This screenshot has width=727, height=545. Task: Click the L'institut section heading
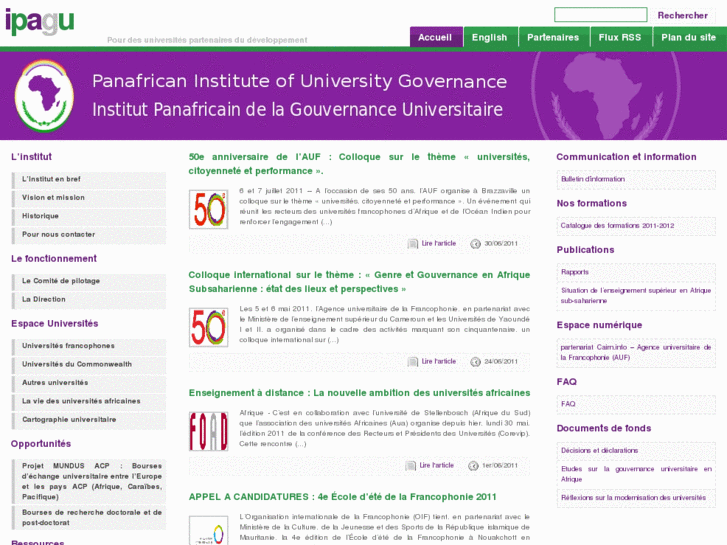click(x=32, y=157)
